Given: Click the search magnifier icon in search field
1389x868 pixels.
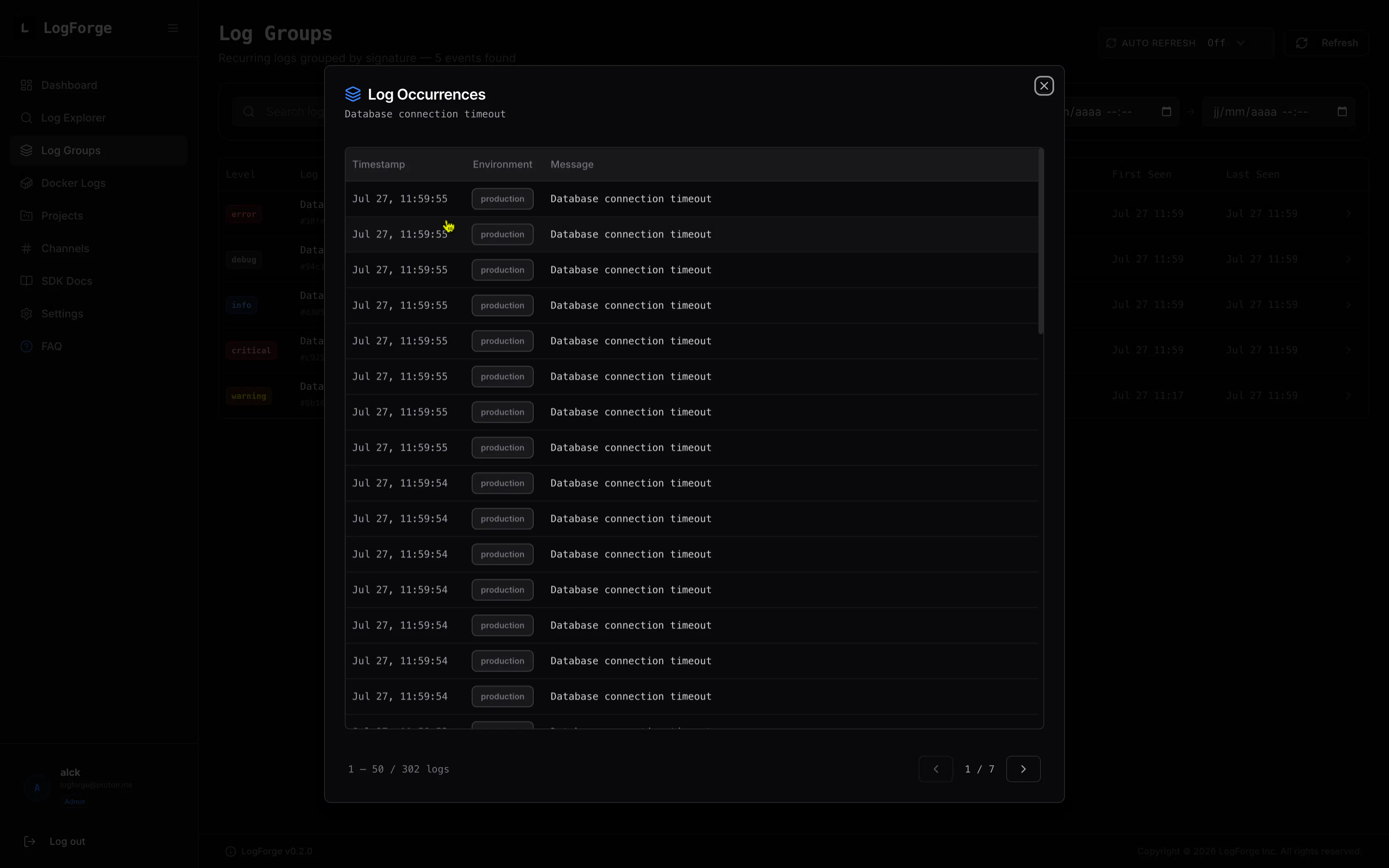Looking at the screenshot, I should click(x=248, y=111).
